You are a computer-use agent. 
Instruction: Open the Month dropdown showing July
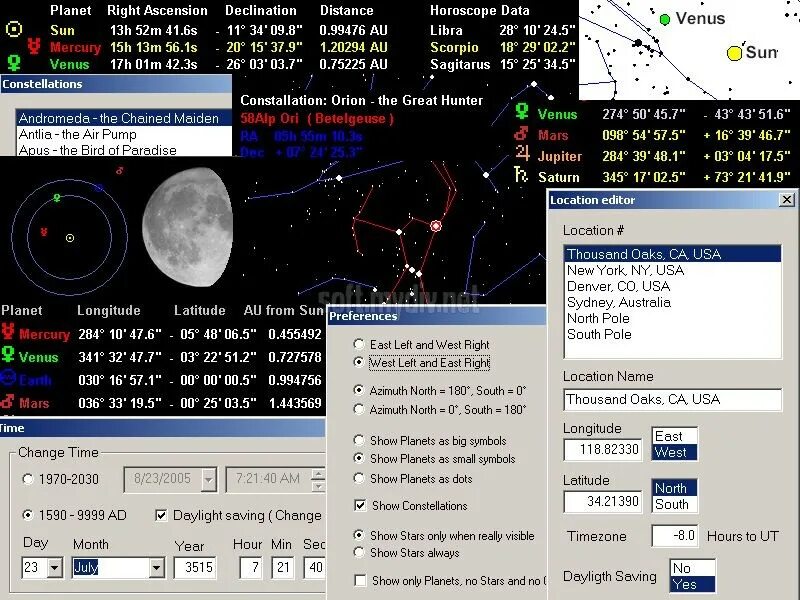coord(157,567)
